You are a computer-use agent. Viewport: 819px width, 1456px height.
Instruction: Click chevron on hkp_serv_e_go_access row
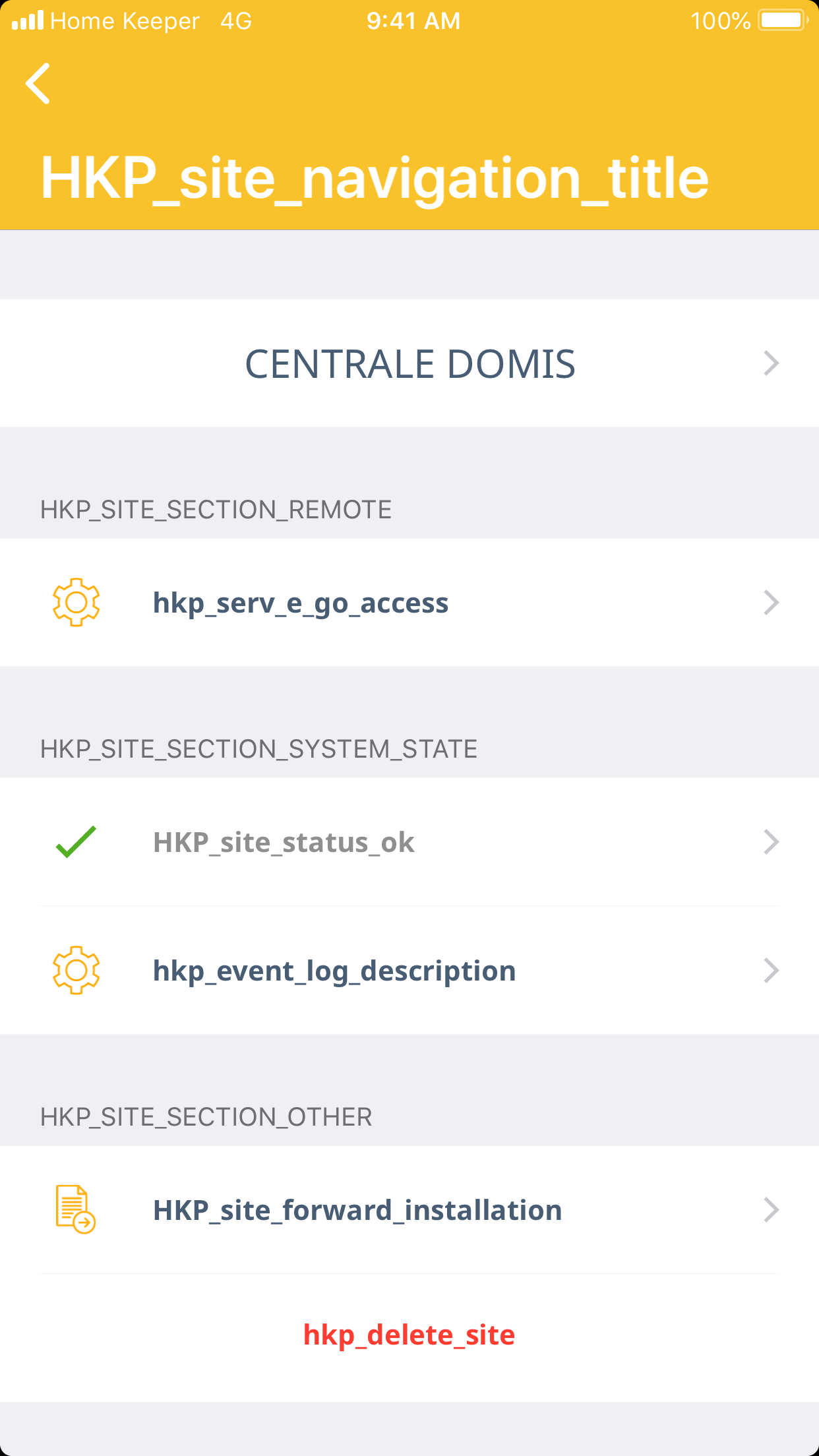(771, 602)
